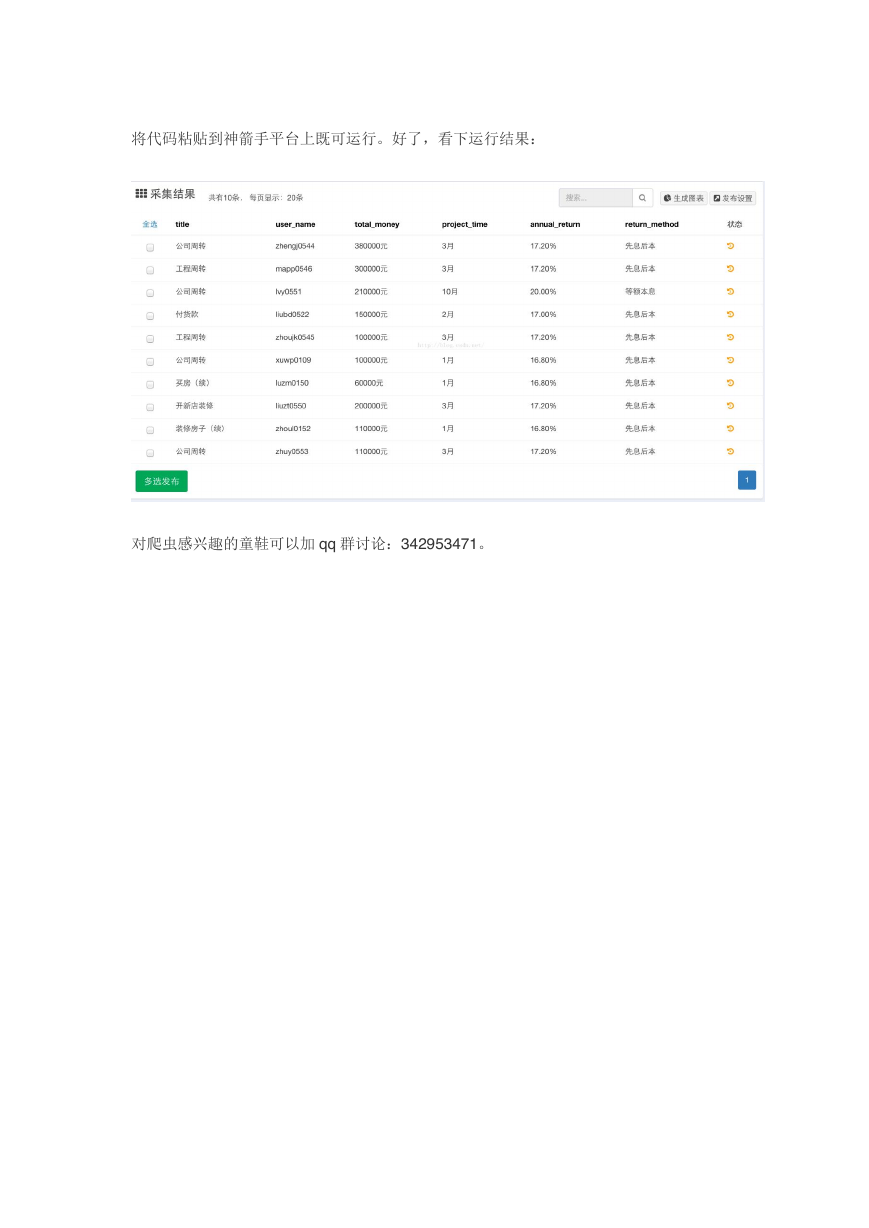The height and width of the screenshot is (1228, 869).
Task: Click status icon for zhuy0553 row
Action: (730, 451)
